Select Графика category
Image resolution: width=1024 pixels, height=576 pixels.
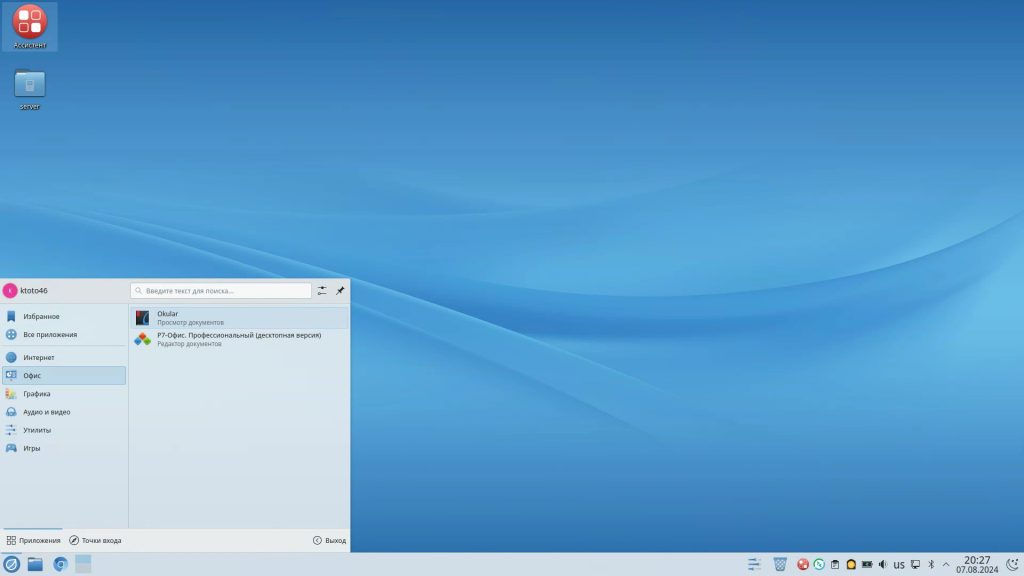[64, 394]
